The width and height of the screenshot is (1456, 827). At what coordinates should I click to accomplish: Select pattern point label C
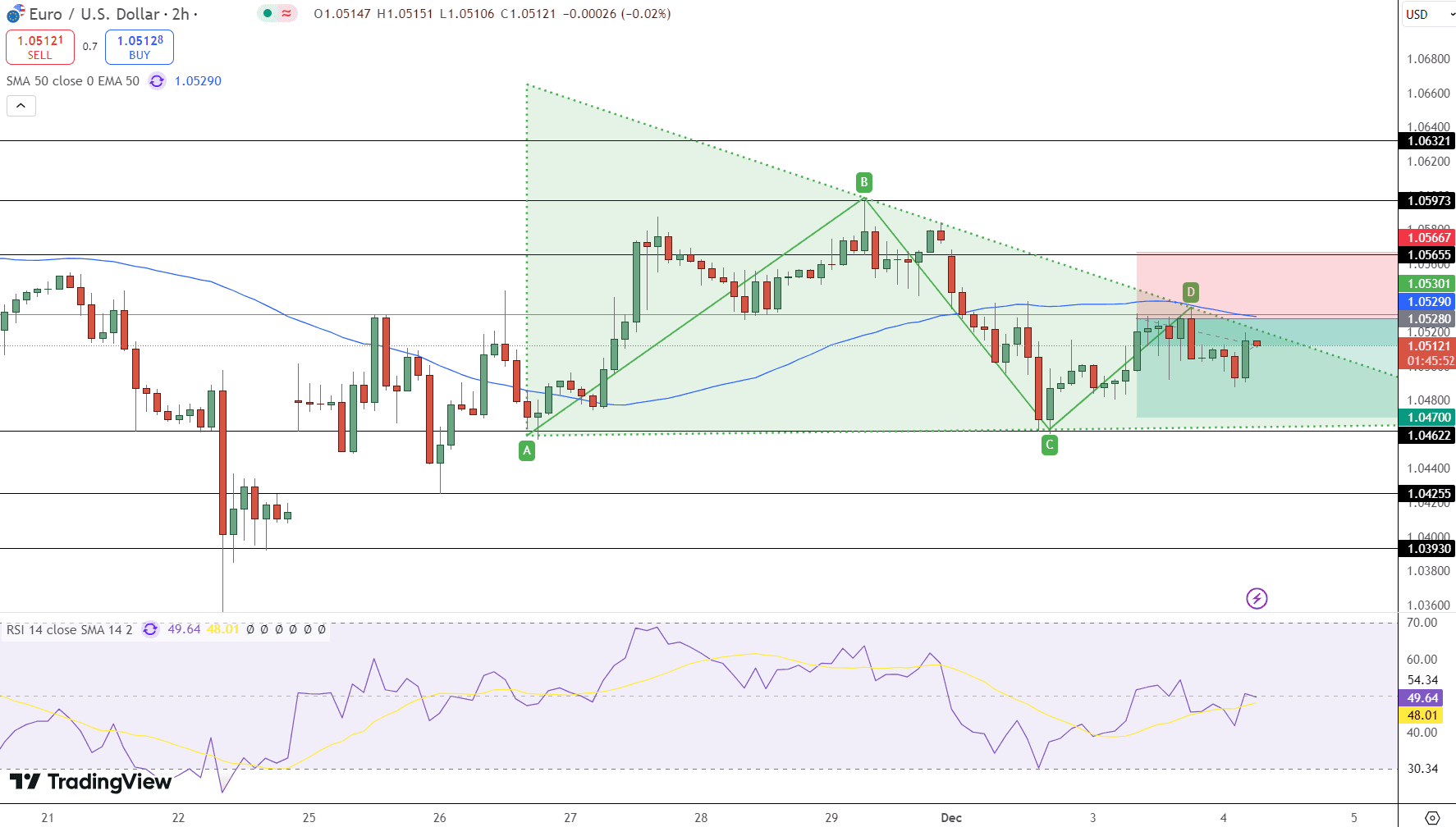pyautogui.click(x=1049, y=445)
